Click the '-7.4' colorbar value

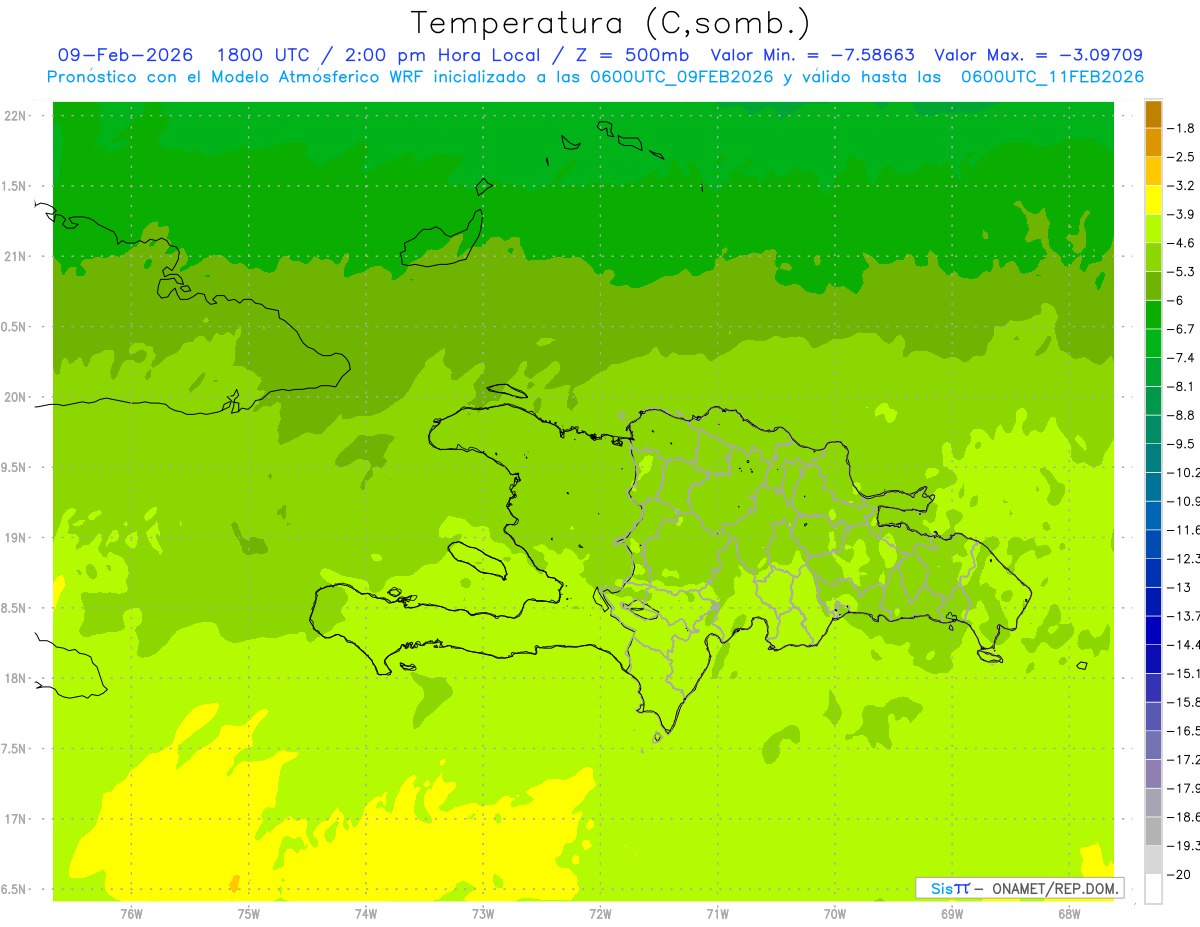[1181, 357]
